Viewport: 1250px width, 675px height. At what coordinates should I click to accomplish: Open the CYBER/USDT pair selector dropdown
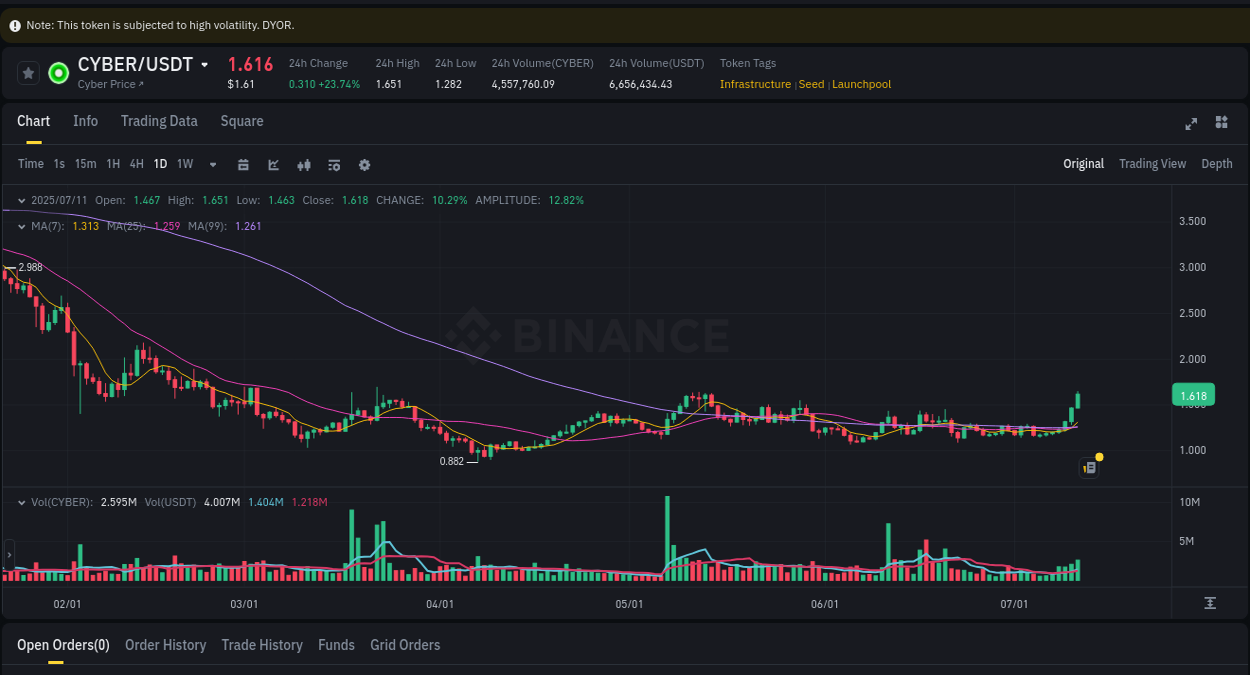[x=206, y=64]
